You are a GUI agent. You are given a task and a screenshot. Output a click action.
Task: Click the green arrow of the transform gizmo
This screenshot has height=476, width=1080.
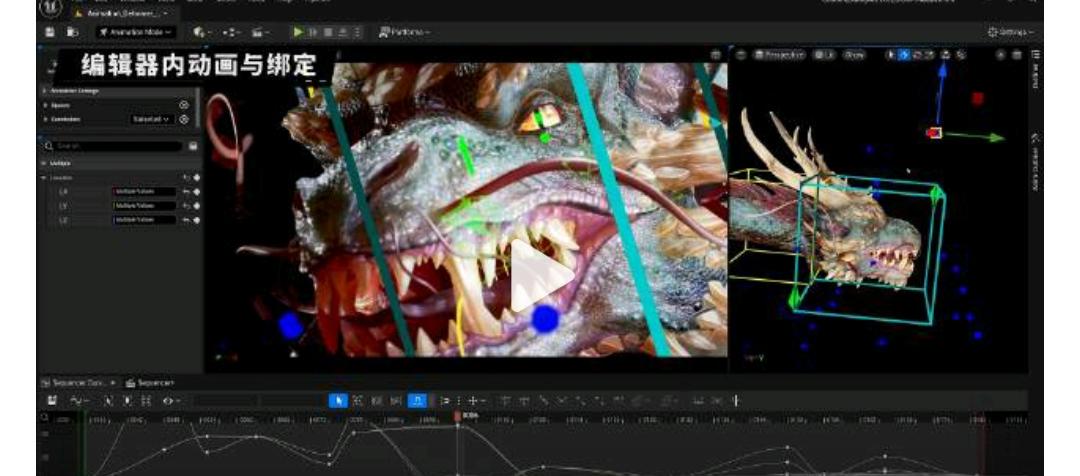[997, 138]
